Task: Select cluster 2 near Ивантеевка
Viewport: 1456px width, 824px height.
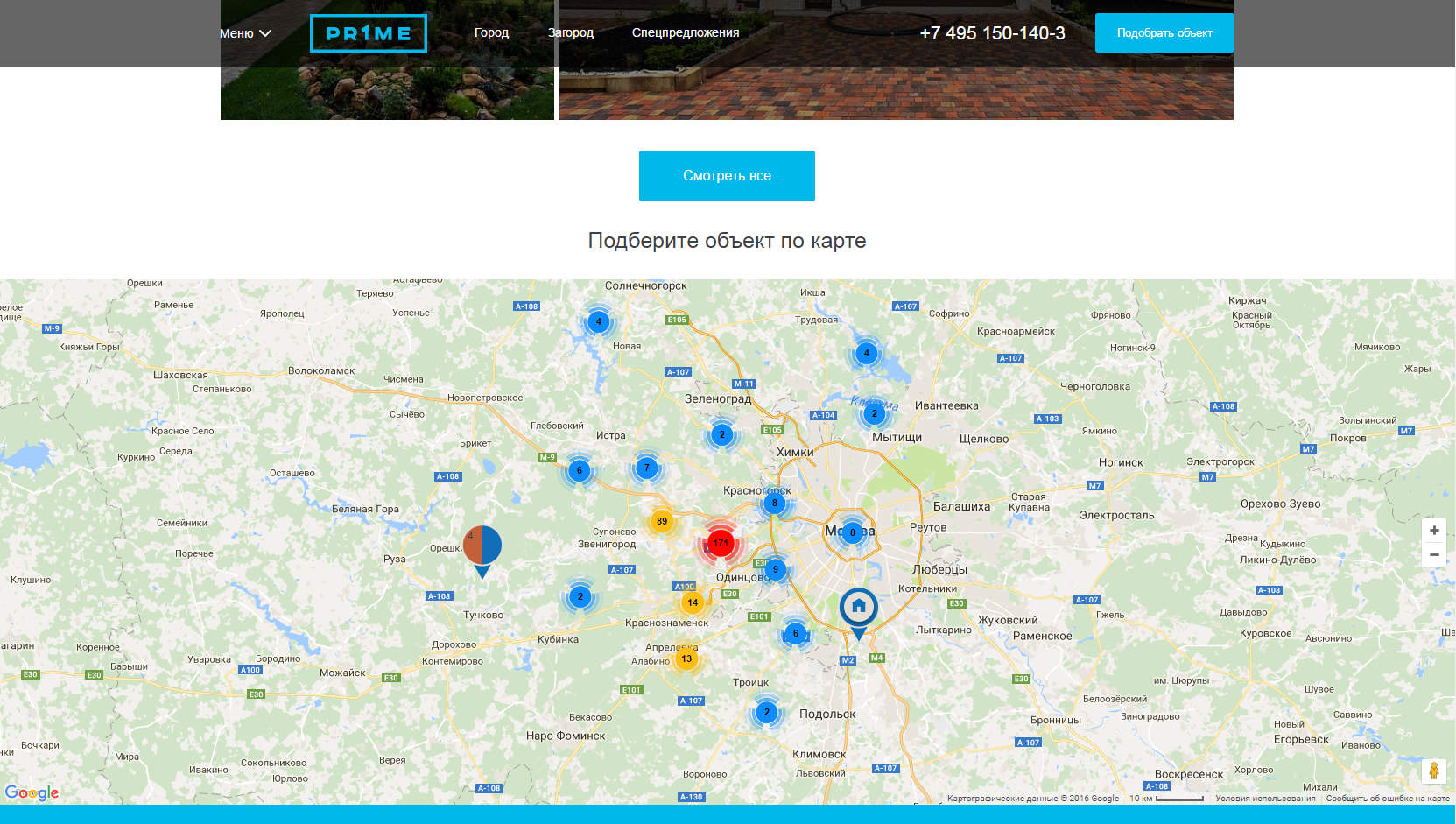Action: coord(874,413)
